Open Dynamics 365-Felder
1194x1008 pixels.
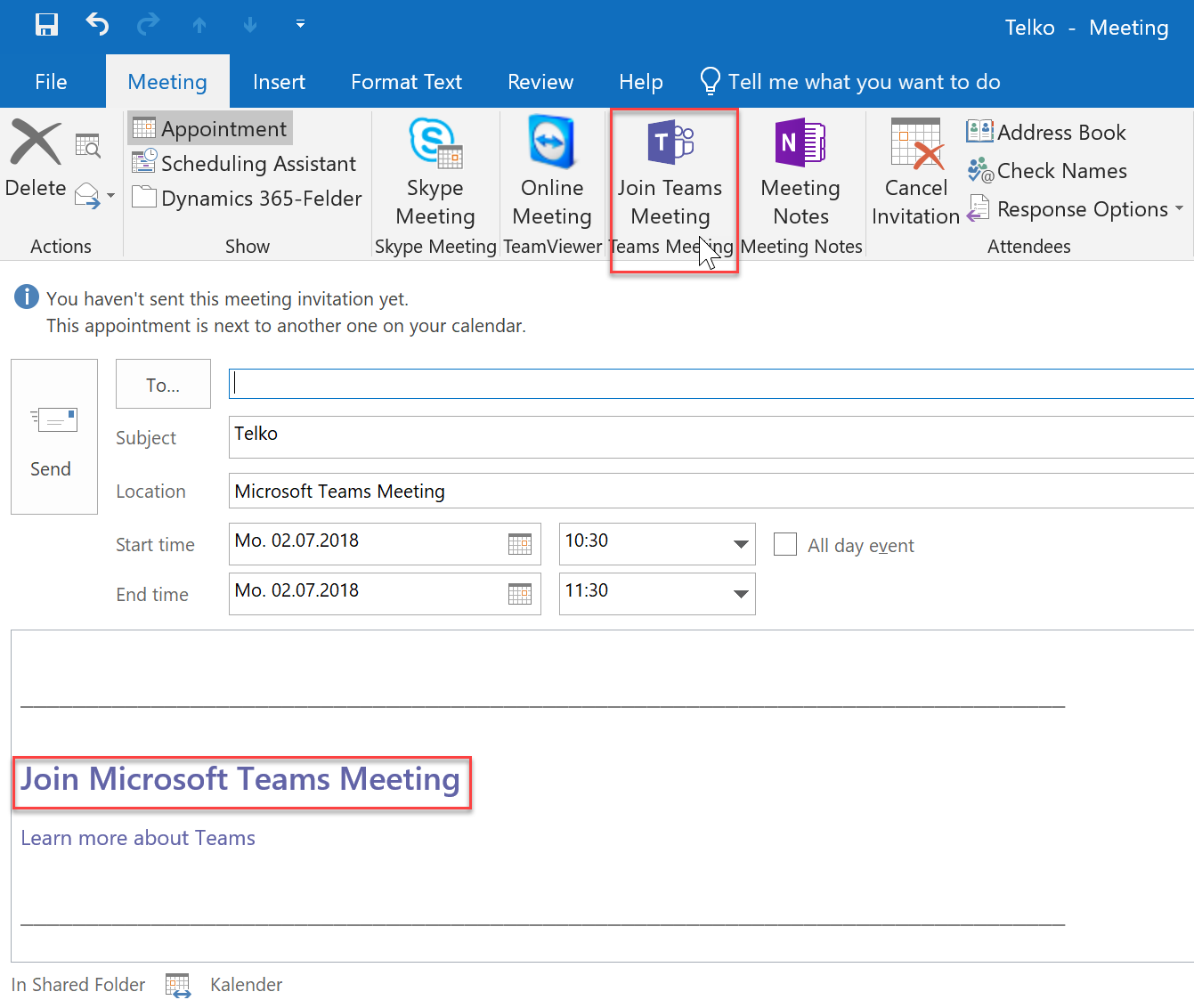coord(247,198)
